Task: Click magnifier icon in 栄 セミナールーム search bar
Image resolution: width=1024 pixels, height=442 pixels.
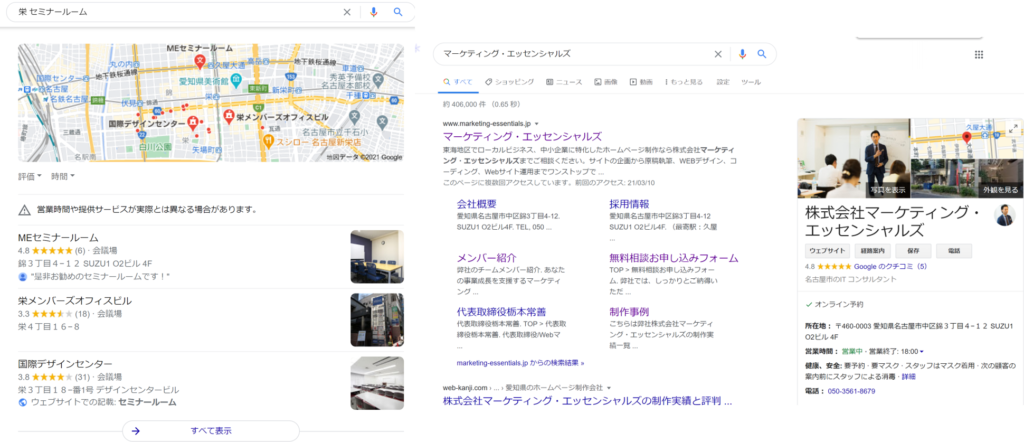Action: pyautogui.click(x=398, y=12)
